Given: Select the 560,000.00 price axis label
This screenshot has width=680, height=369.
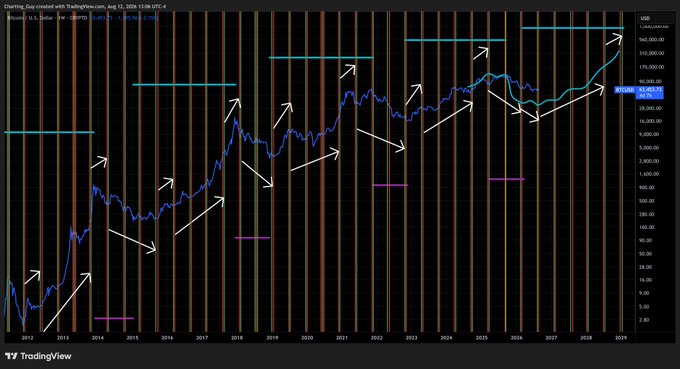Looking at the screenshot, I should pyautogui.click(x=652, y=39).
